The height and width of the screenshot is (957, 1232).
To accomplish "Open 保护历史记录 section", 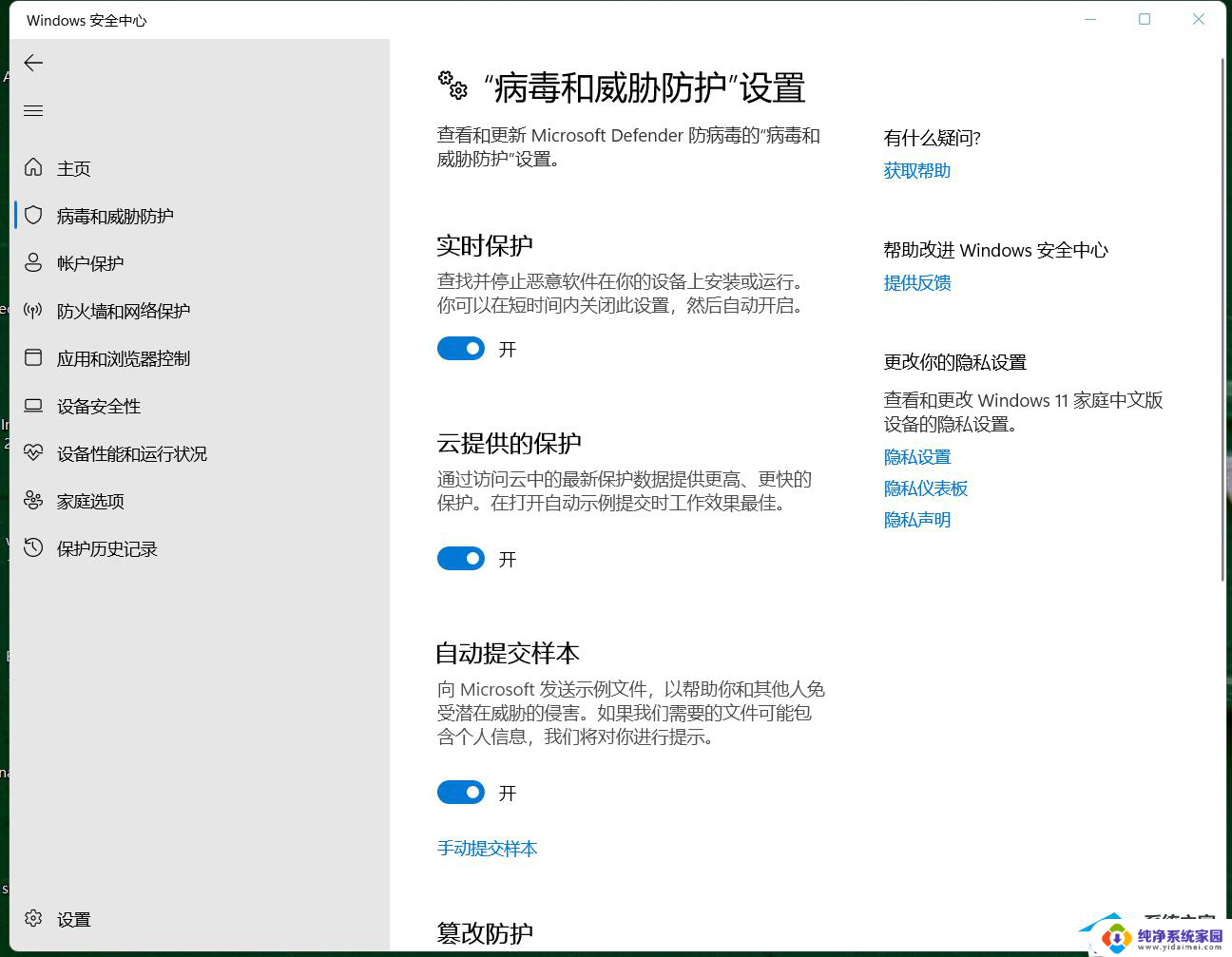I will [200, 548].
